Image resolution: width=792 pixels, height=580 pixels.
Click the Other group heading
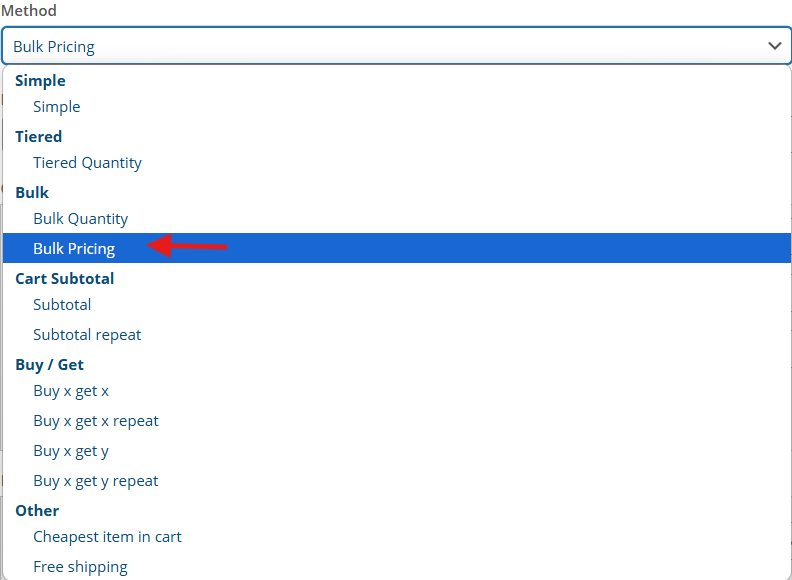(37, 510)
